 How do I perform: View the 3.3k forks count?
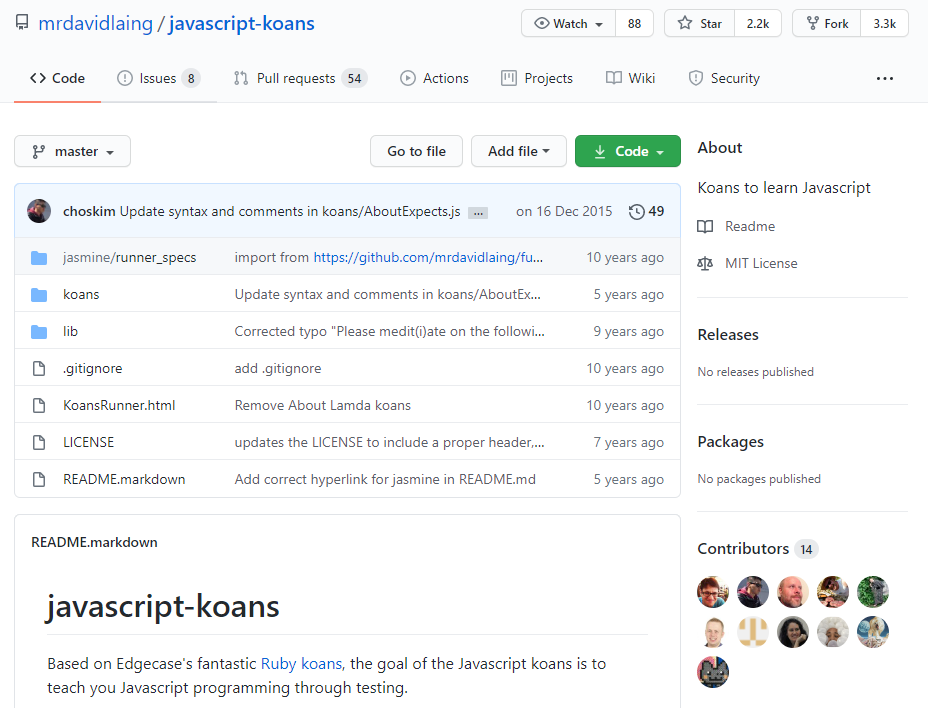[884, 24]
